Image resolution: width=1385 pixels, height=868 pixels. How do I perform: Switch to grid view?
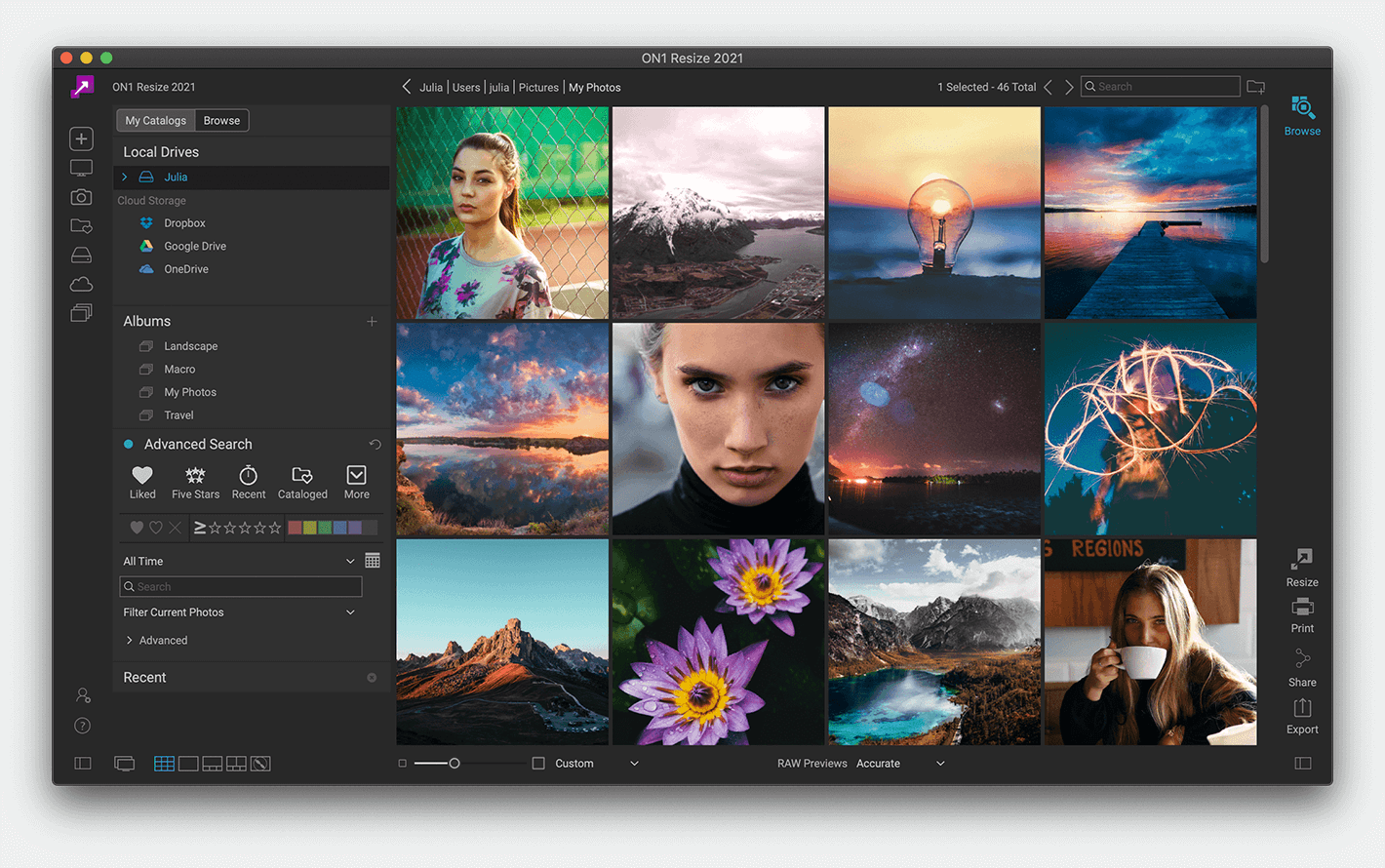pos(164,764)
